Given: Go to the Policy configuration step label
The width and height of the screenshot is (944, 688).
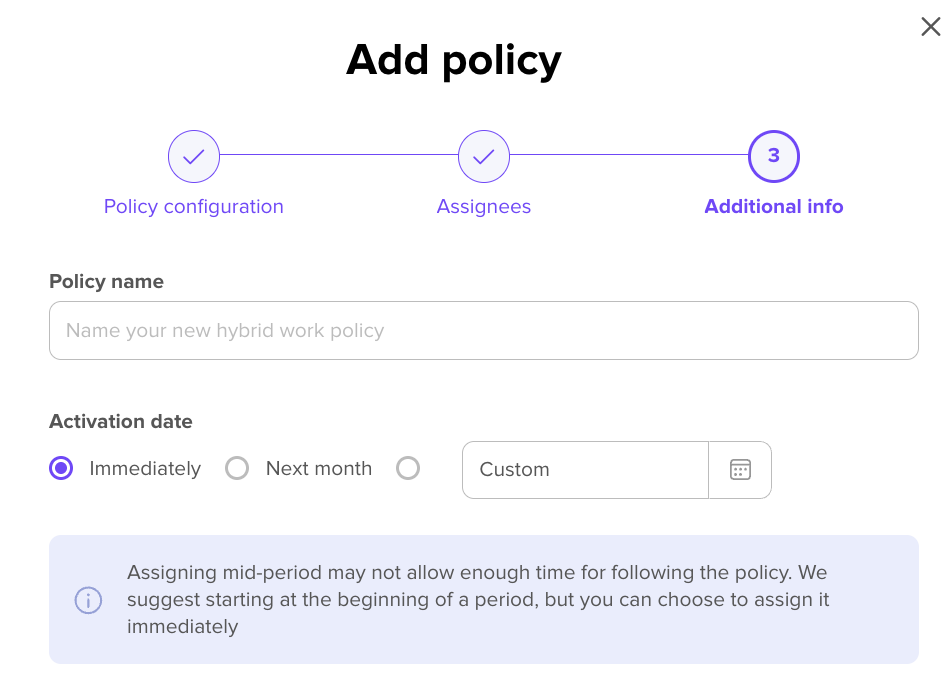Looking at the screenshot, I should coord(194,207).
